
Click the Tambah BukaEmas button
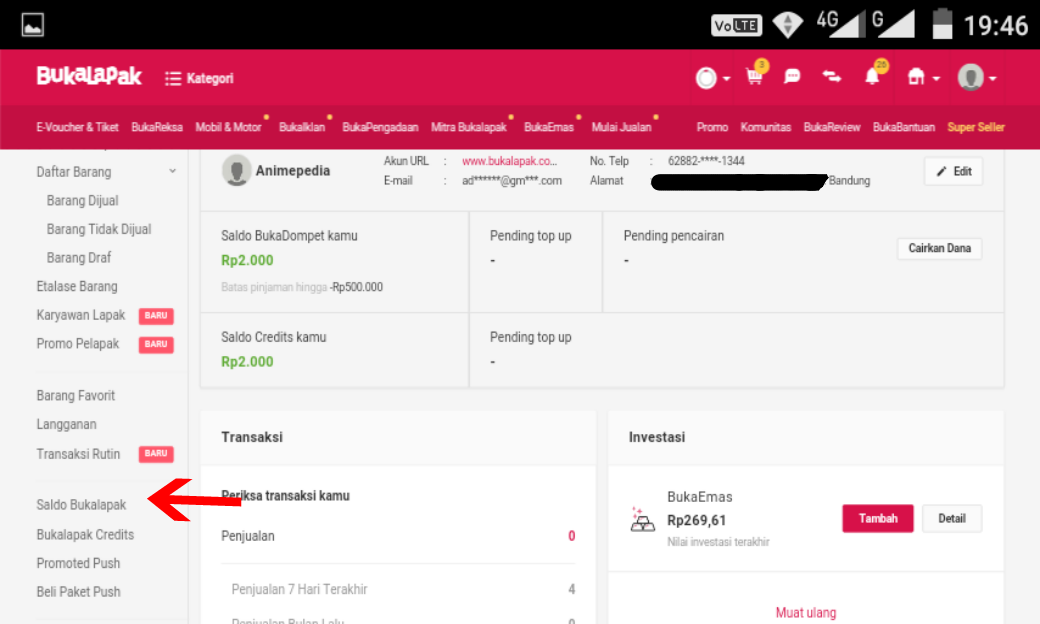(x=878, y=519)
